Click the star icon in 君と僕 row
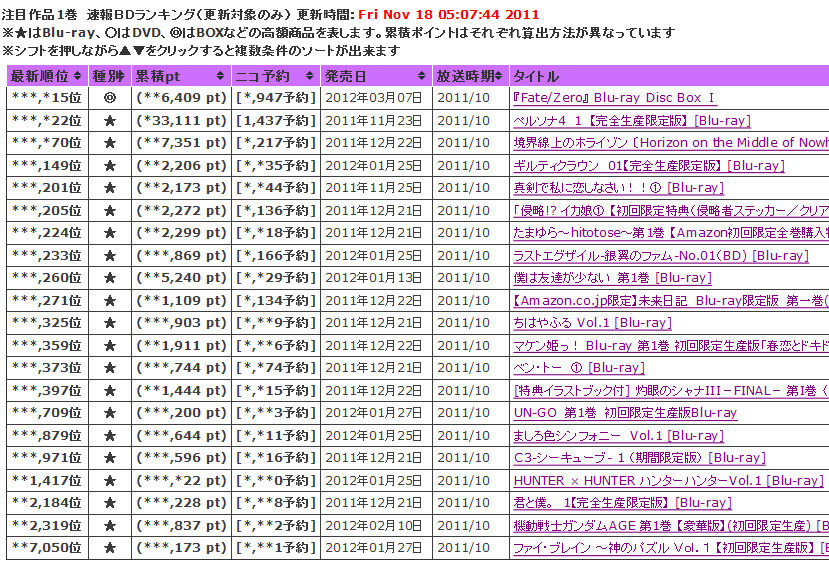This screenshot has width=829, height=569. 110,502
